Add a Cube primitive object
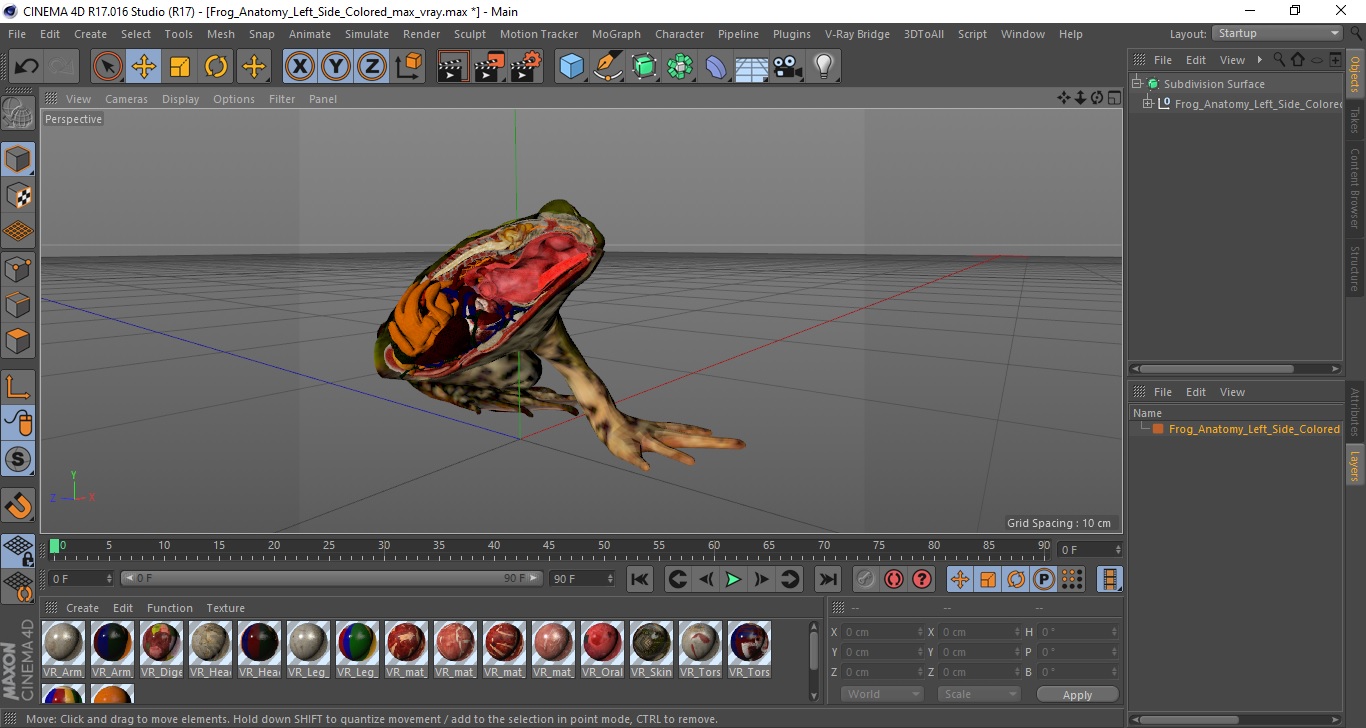 (x=571, y=67)
